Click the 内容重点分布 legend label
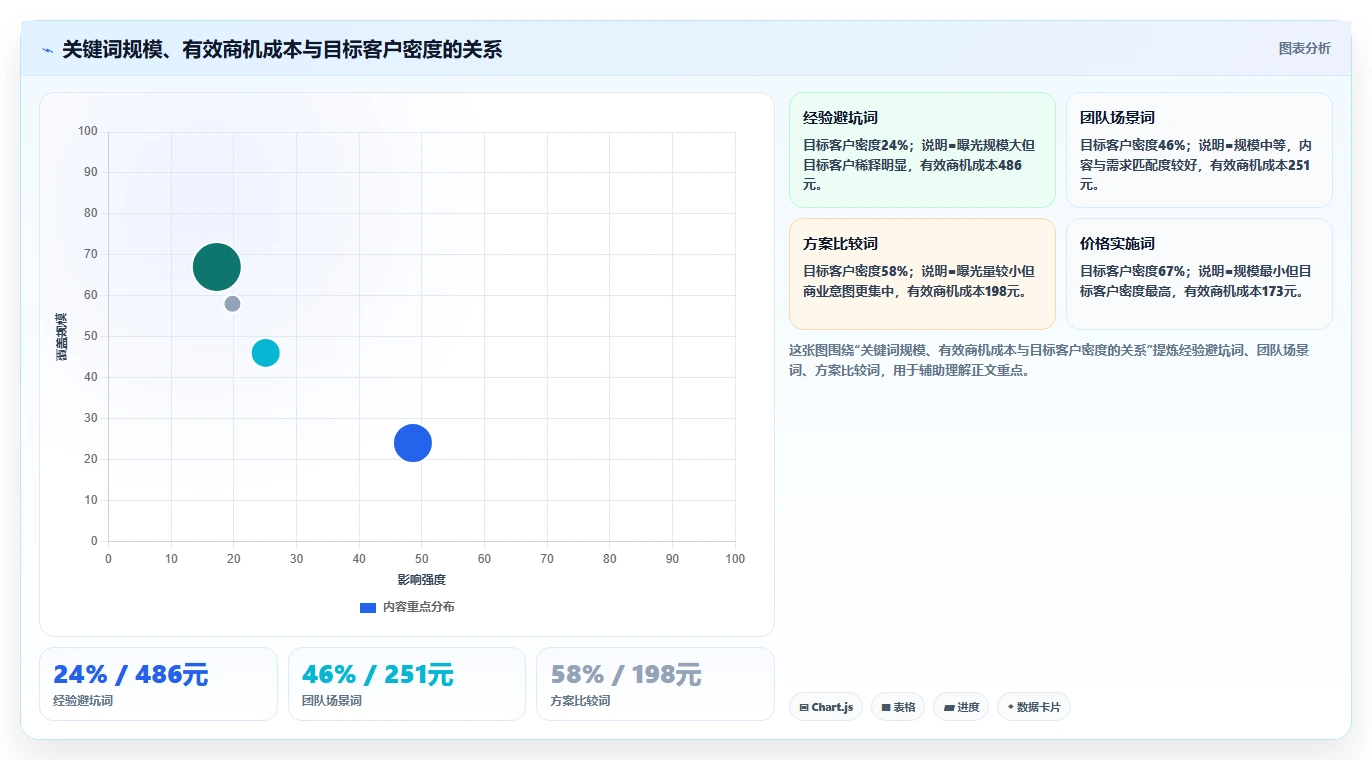 [418, 607]
